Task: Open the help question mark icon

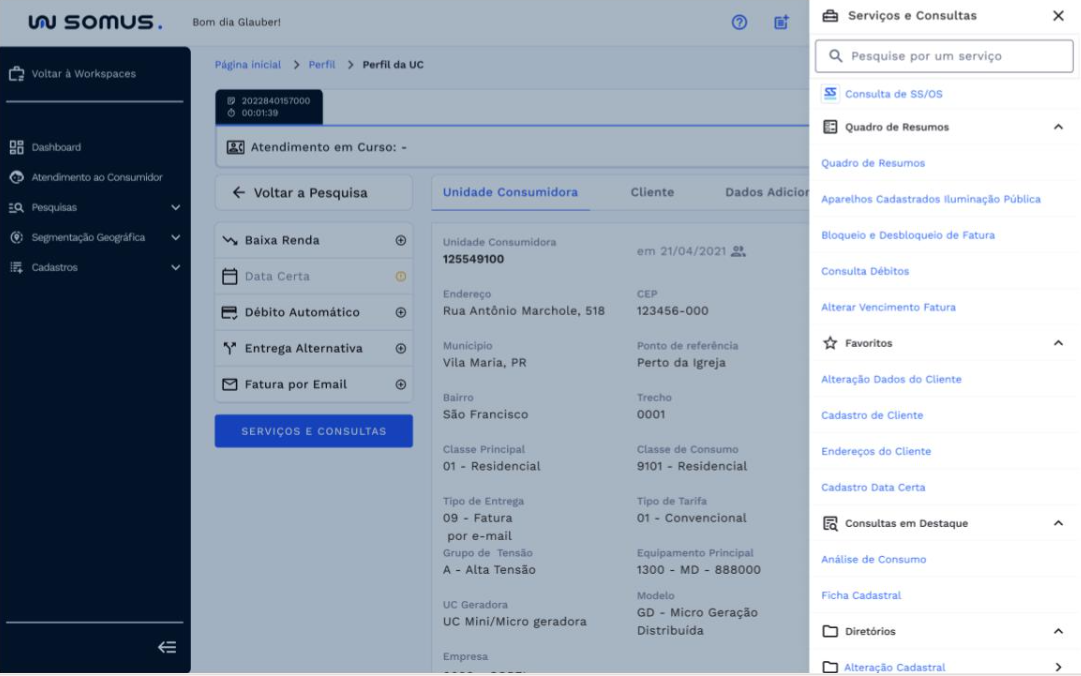Action: (739, 22)
